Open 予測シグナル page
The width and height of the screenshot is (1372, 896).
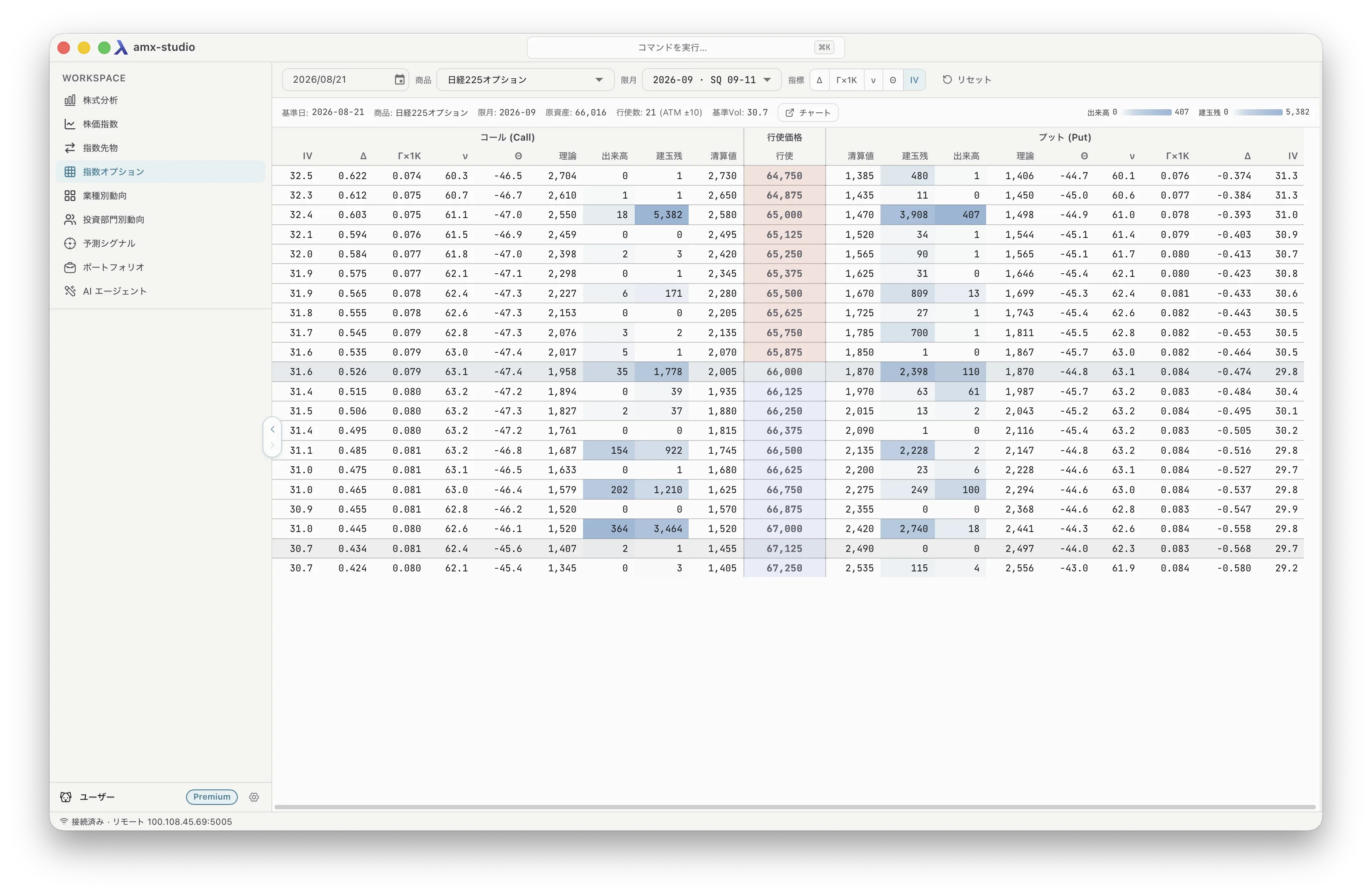point(160,244)
